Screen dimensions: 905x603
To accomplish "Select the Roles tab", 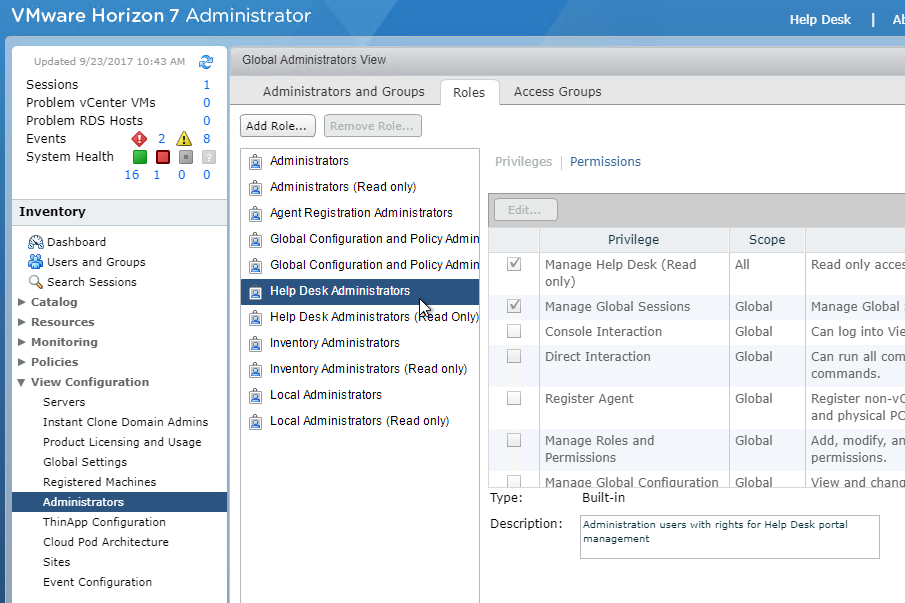I will pos(469,92).
